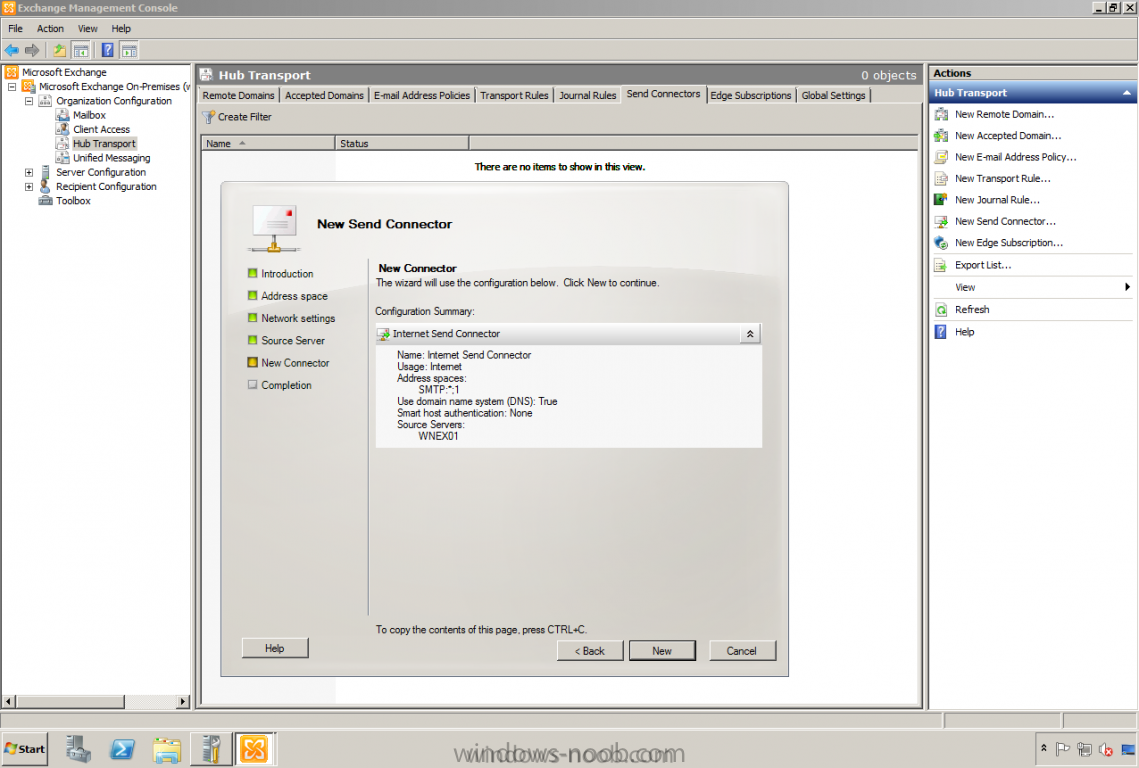Expand the View submenu arrow
The height and width of the screenshot is (768, 1139).
[x=1127, y=288]
